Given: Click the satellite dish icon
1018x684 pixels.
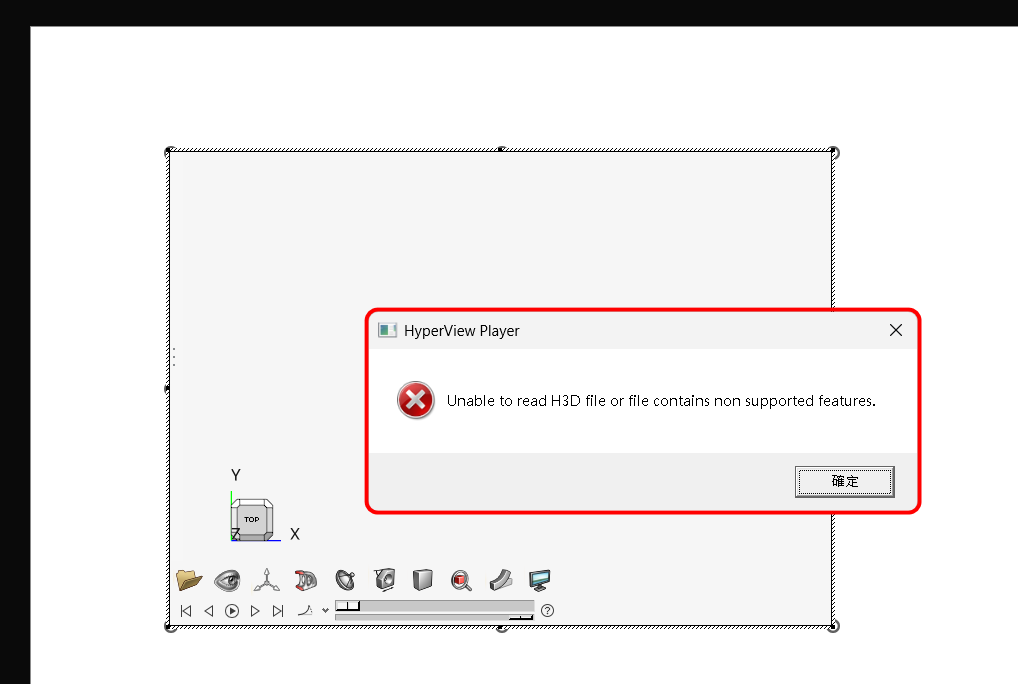Looking at the screenshot, I should coord(345,580).
